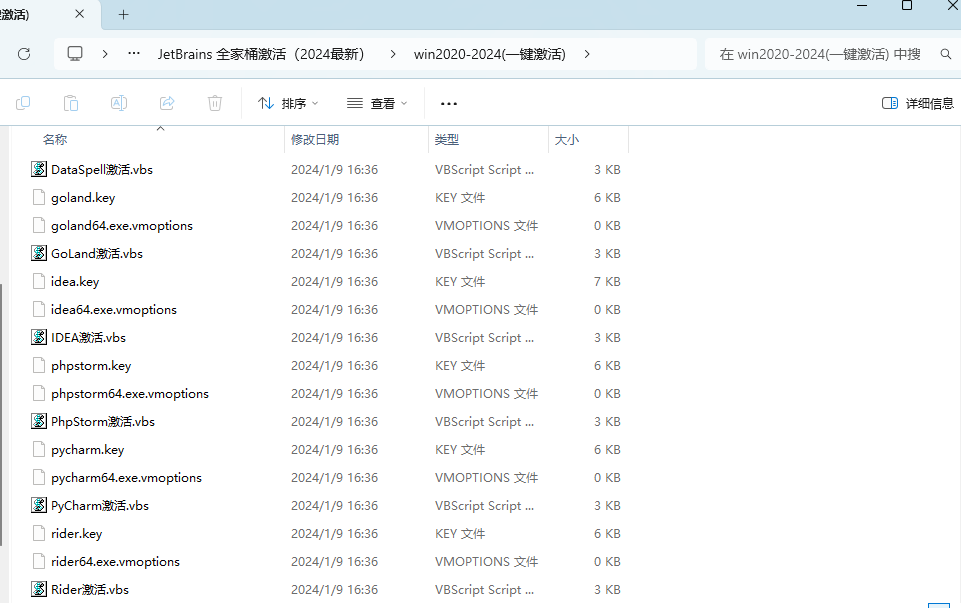Go to win2020-2024(一键激活) breadcrumb
The height and width of the screenshot is (608, 961).
(490, 54)
